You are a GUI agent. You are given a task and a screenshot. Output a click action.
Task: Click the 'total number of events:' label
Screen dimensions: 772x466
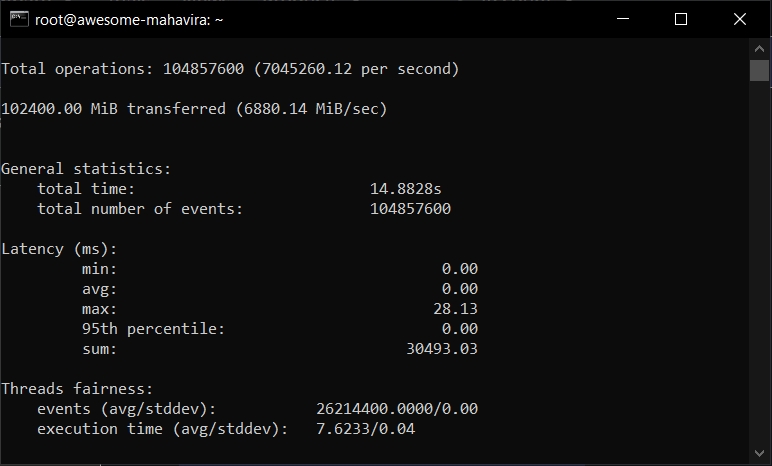140,209
